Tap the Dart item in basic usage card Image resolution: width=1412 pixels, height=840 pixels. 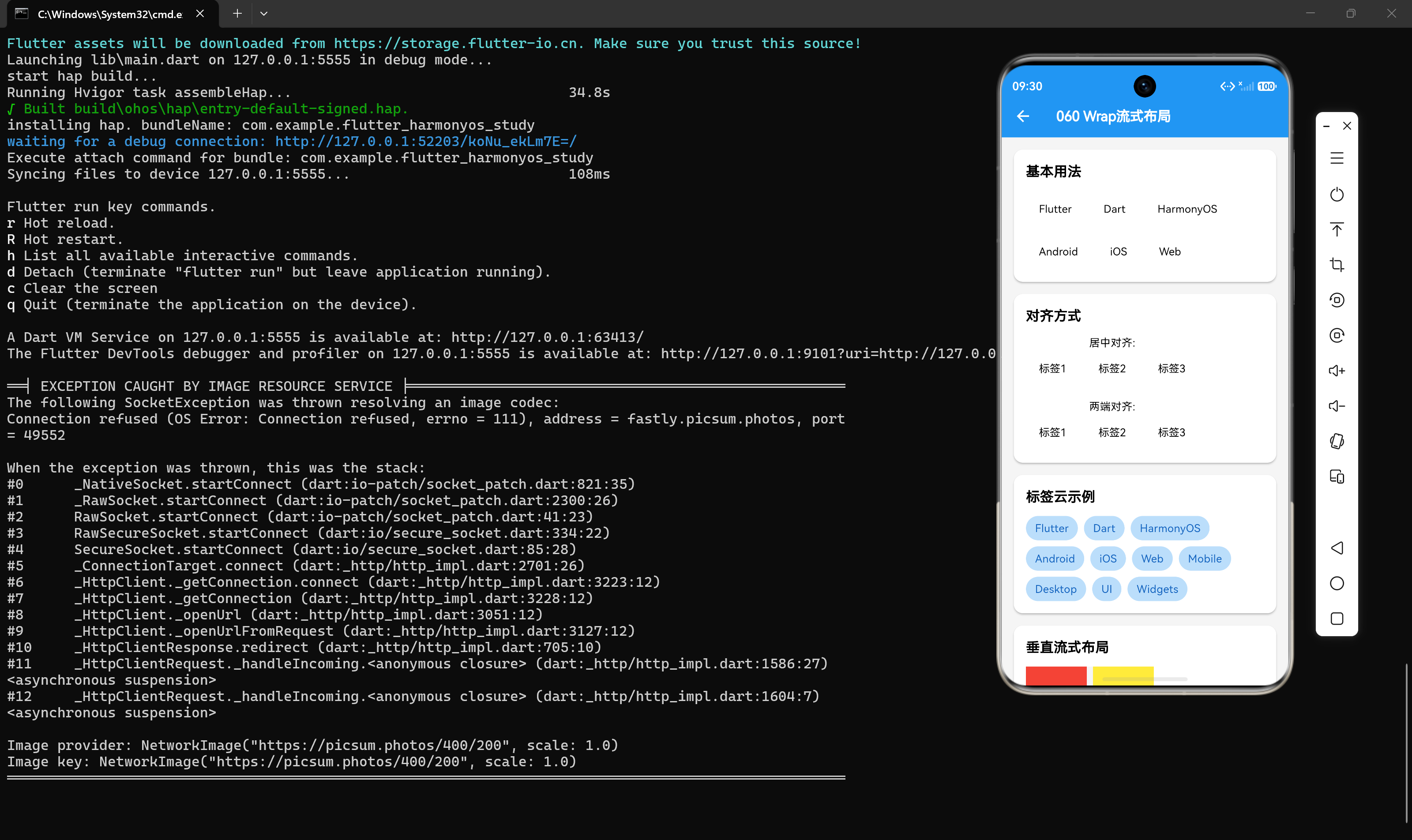1114,209
